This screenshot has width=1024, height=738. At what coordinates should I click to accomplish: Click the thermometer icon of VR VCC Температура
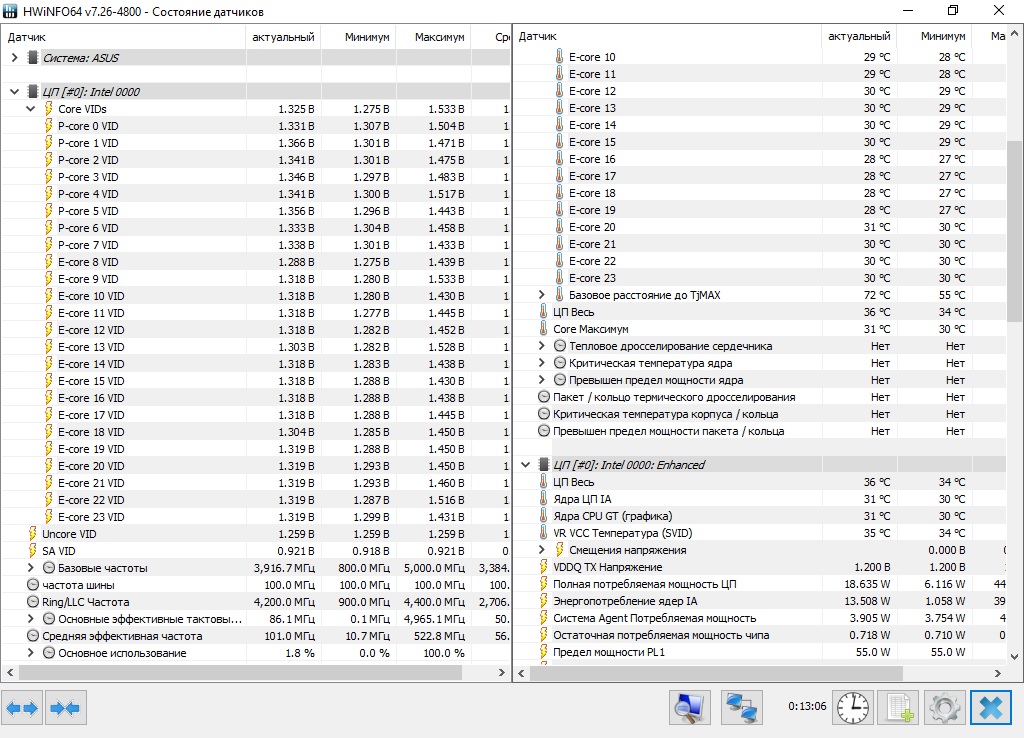[x=543, y=532]
